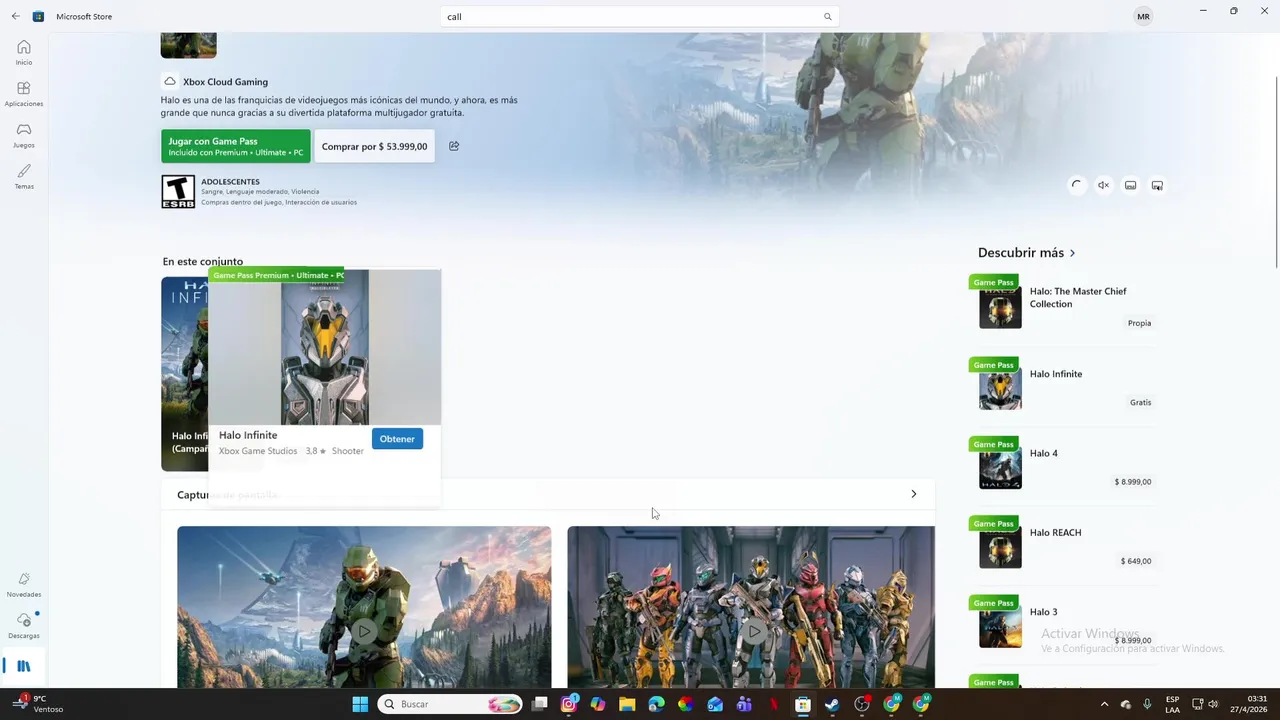Open Halo Infinite (Campaña) card in set
The width and height of the screenshot is (1280, 720).
184,373
